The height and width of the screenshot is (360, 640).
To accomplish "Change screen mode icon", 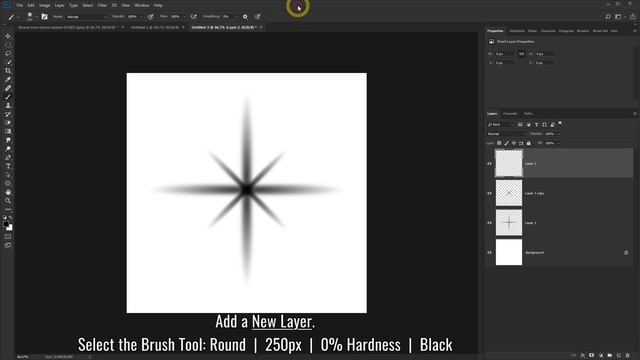I will (8, 245).
